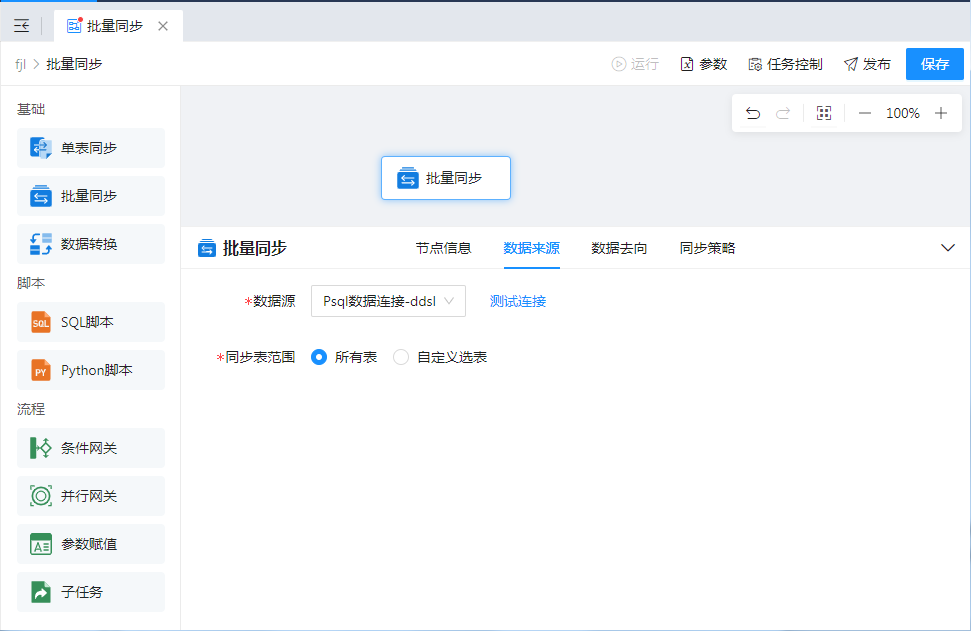Click the fit-to-canvas icon in zoom toolbar
This screenshot has width=971, height=631.
pos(824,114)
